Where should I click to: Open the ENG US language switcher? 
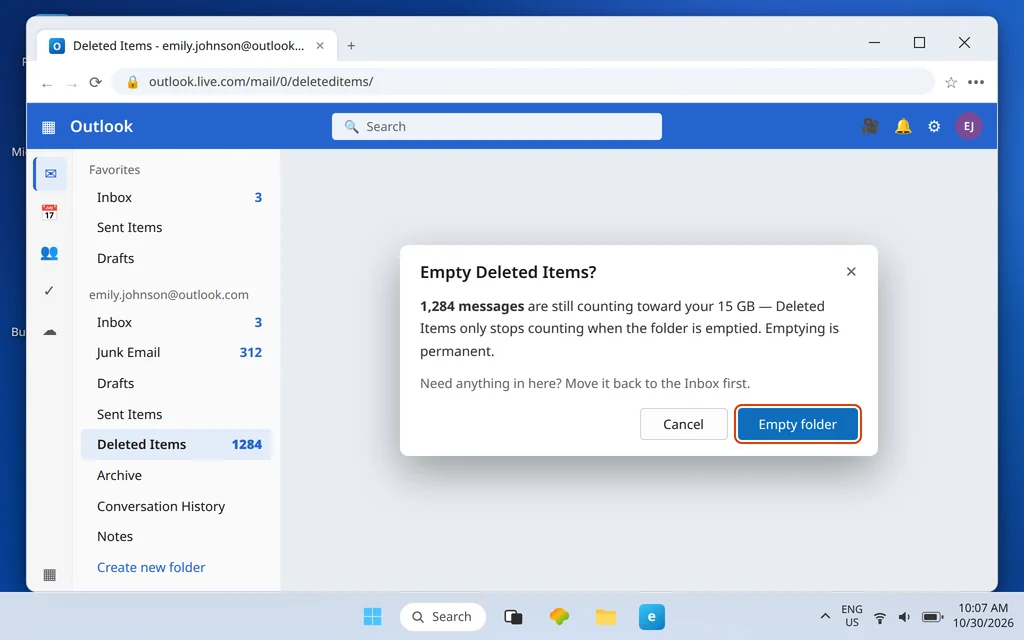tap(852, 616)
